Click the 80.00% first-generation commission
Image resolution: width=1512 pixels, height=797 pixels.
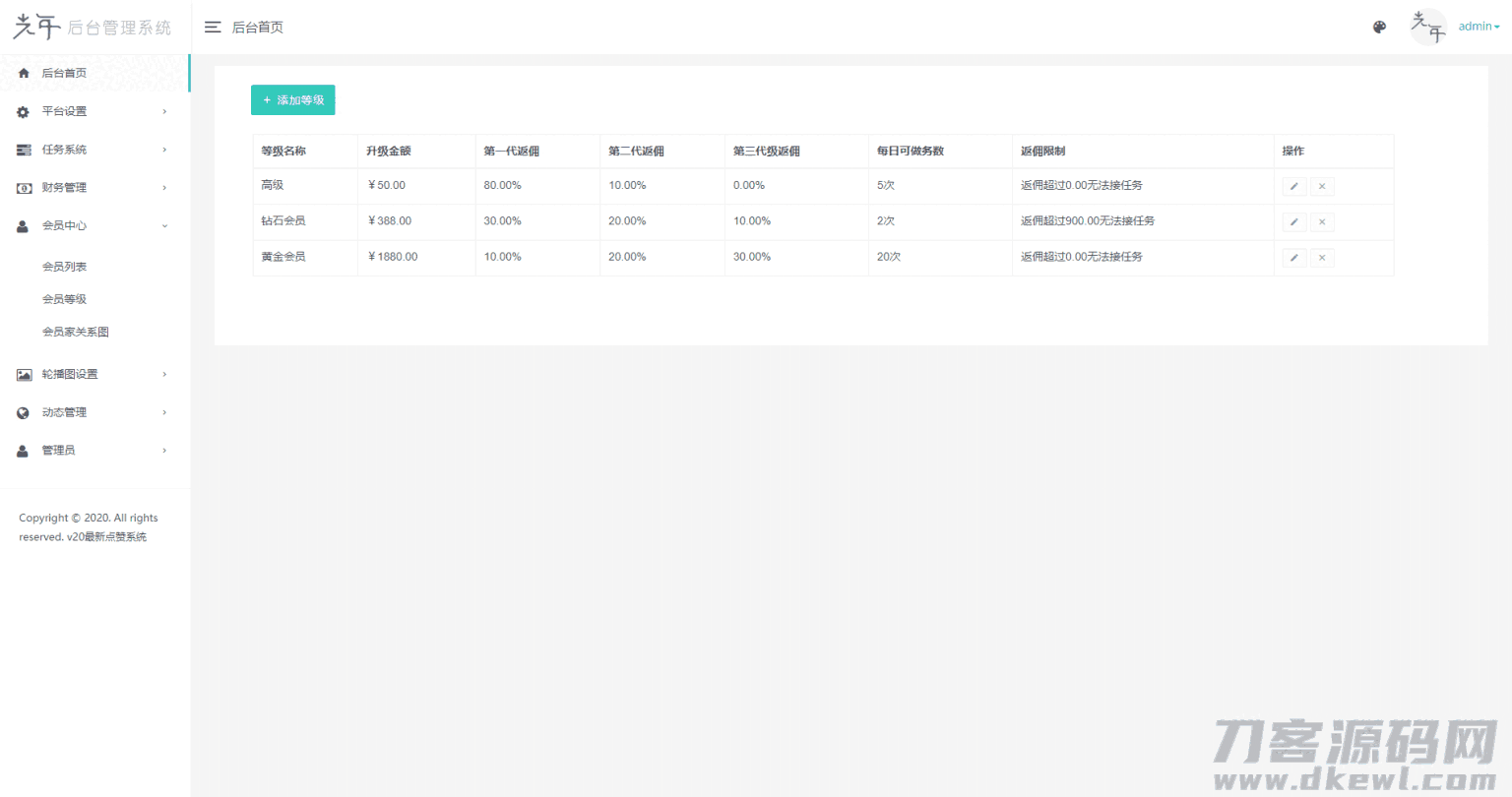[x=502, y=186]
